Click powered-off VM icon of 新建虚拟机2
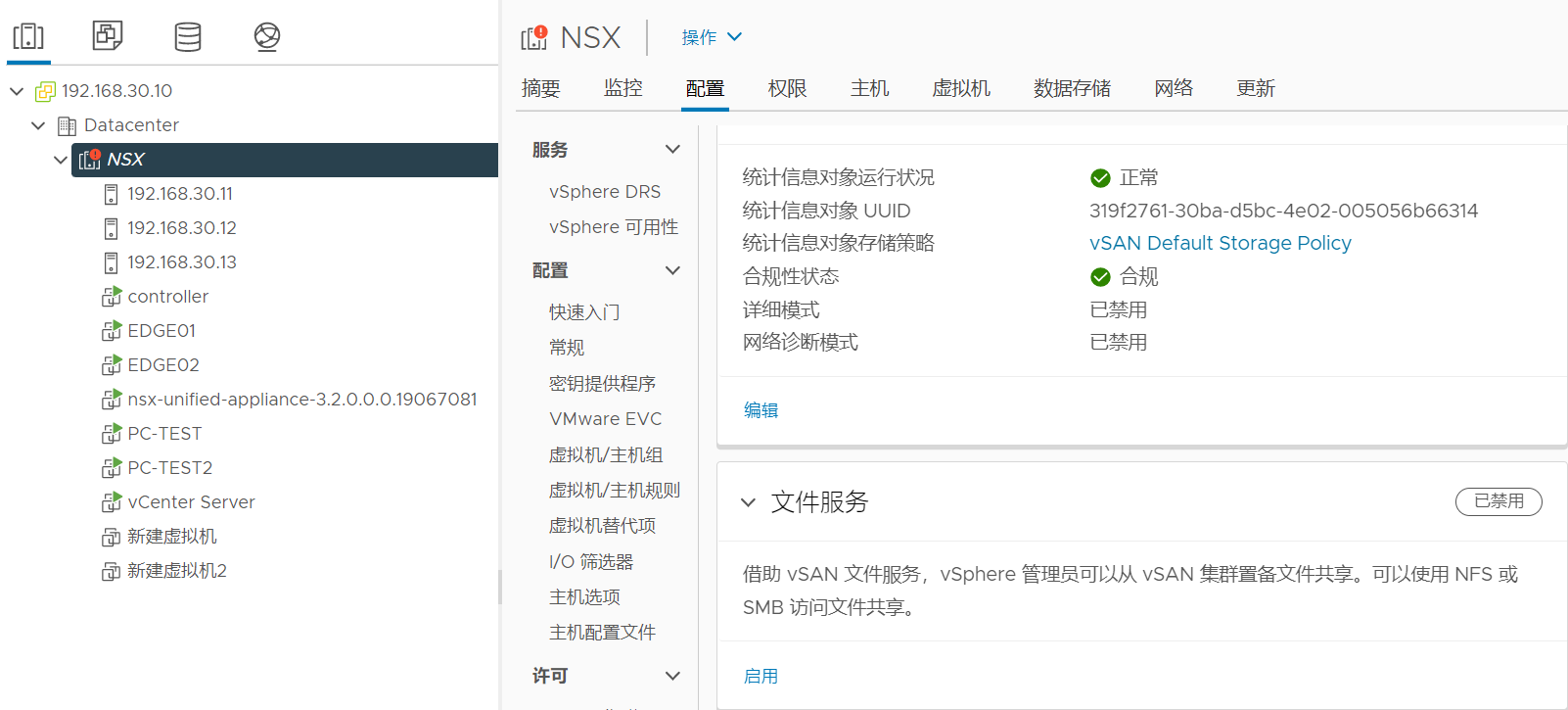 click(x=112, y=571)
